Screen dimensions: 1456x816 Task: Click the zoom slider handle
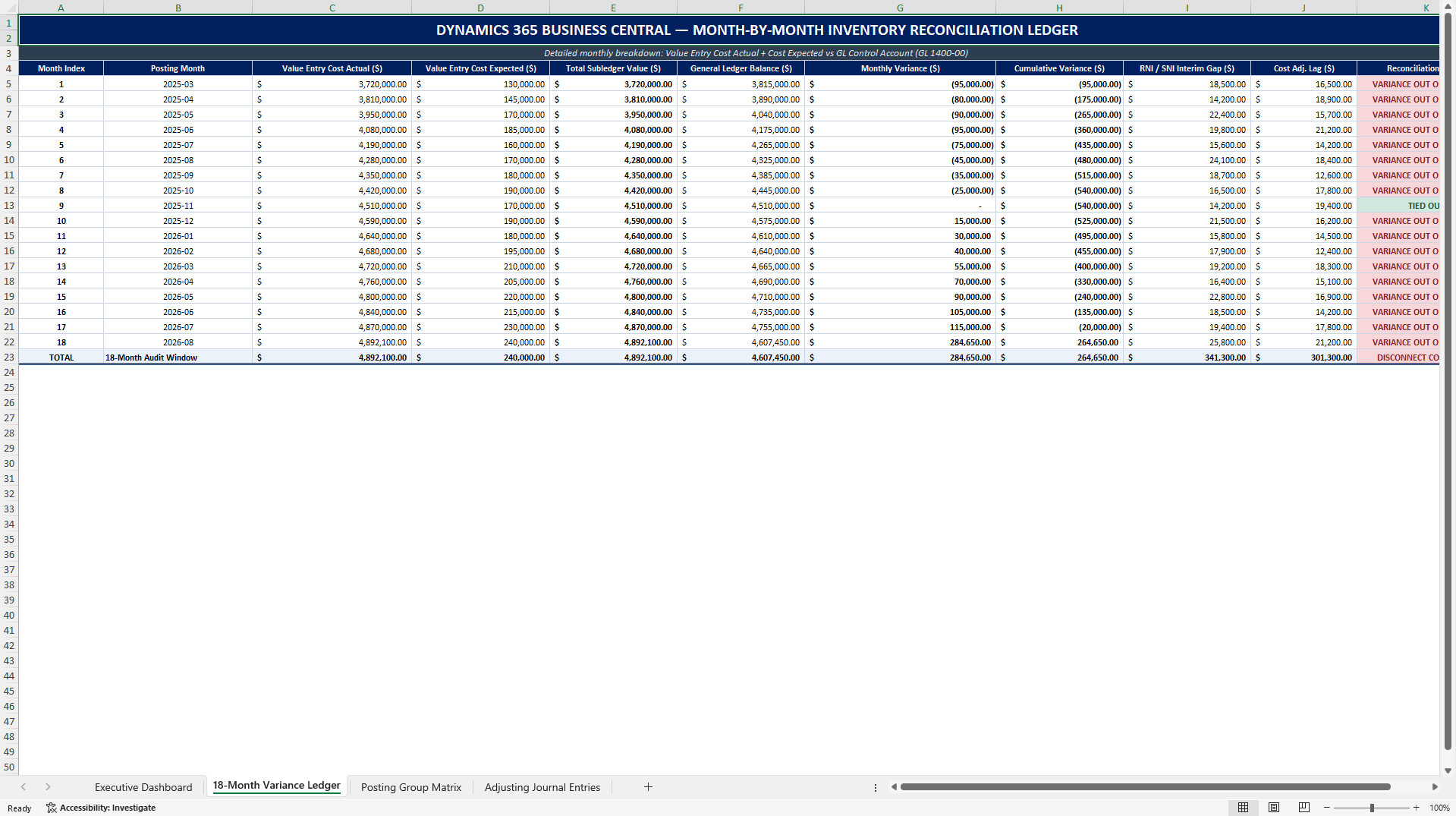point(1372,808)
